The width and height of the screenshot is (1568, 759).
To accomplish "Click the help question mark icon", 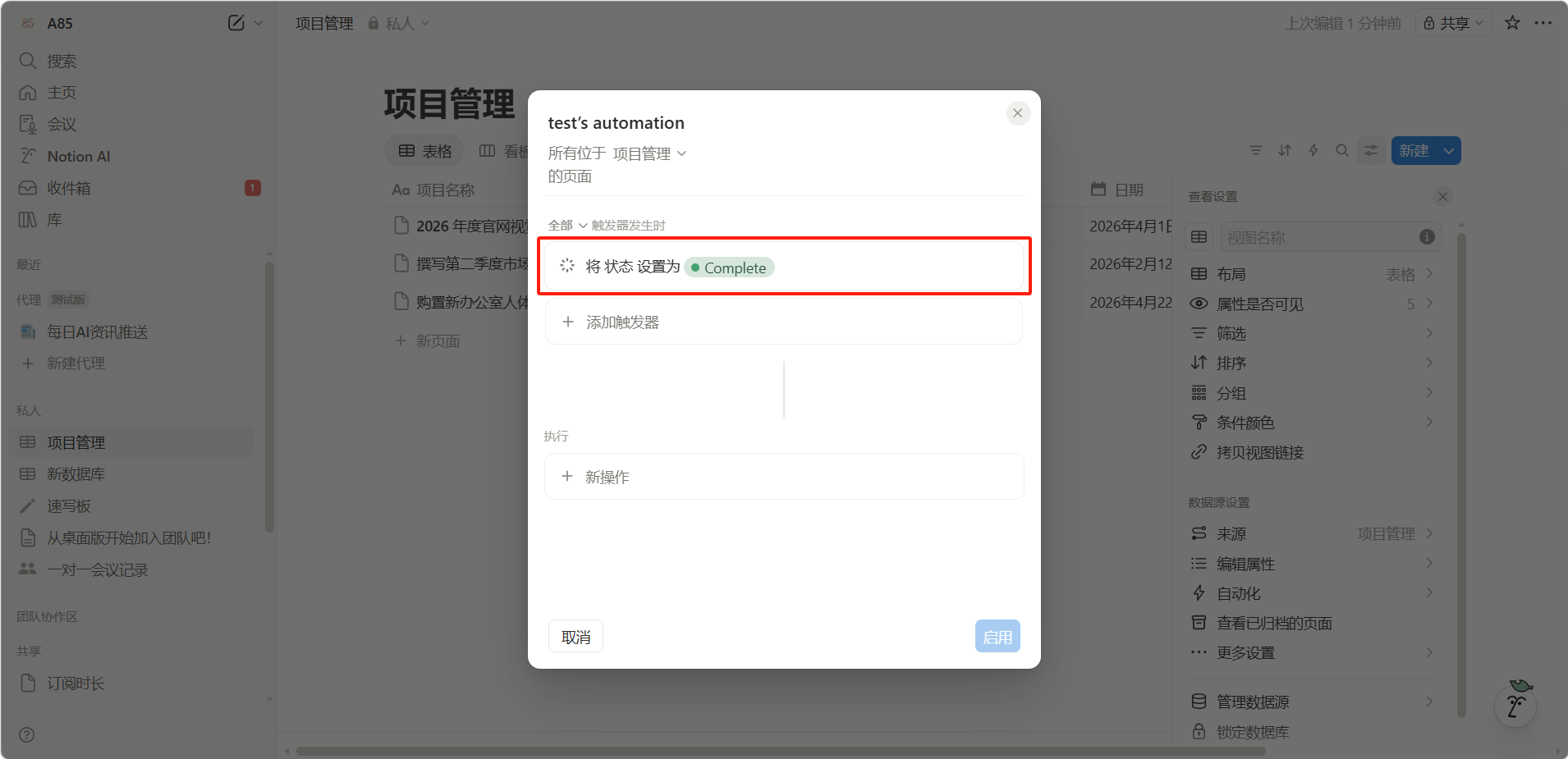I will [27, 734].
